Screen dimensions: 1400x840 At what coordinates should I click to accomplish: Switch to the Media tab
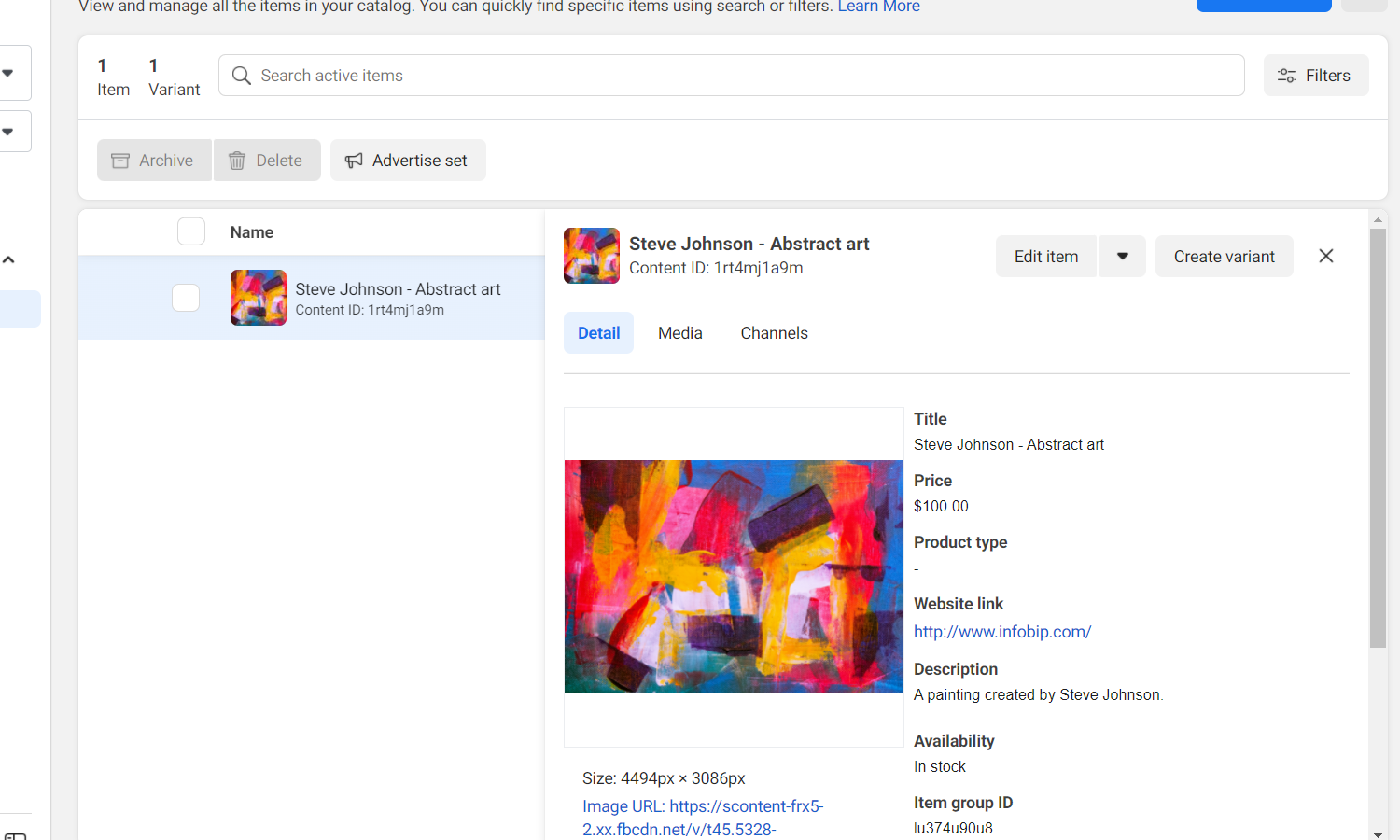click(679, 333)
